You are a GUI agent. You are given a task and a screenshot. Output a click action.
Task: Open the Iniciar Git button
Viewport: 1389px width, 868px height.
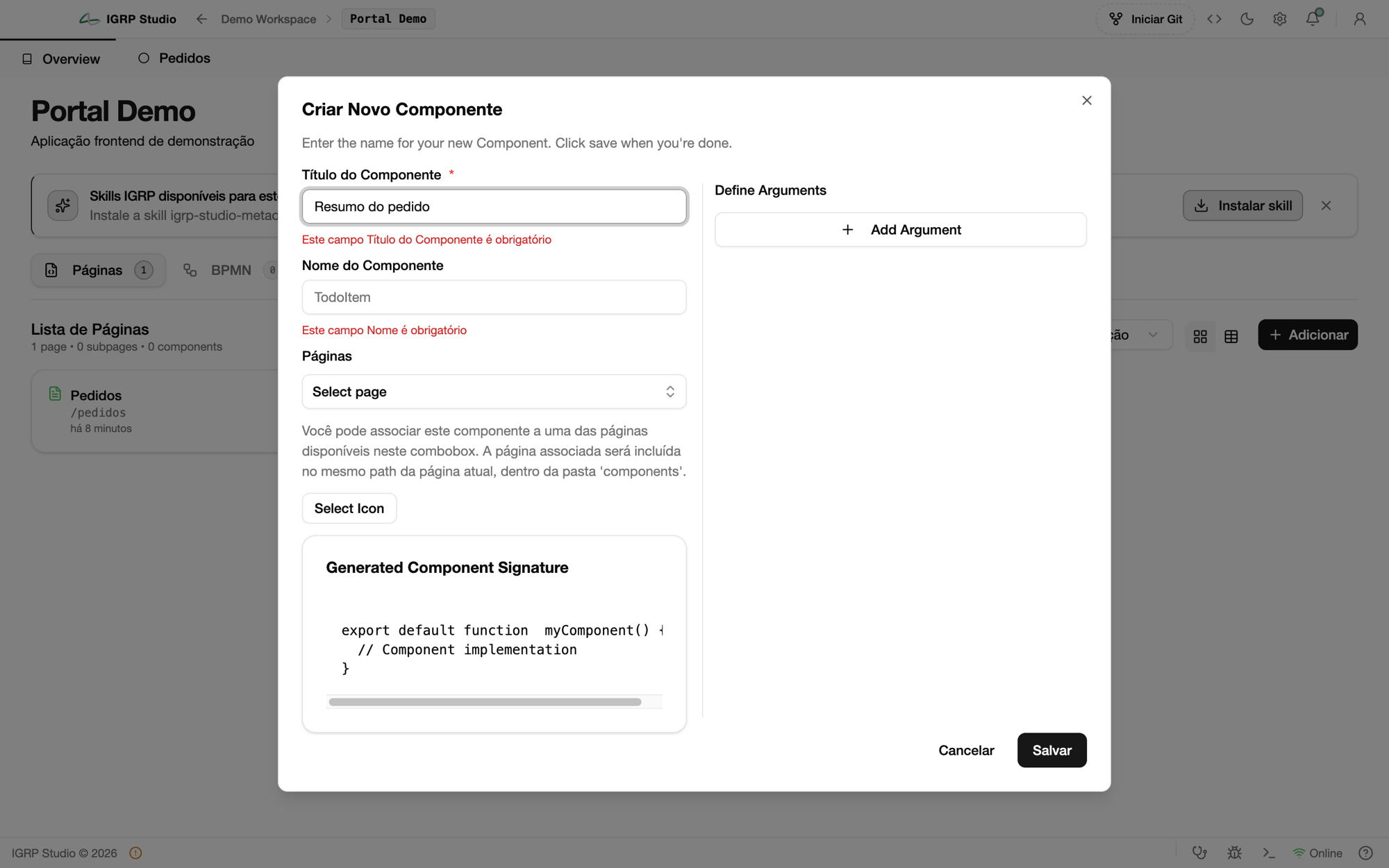point(1145,19)
